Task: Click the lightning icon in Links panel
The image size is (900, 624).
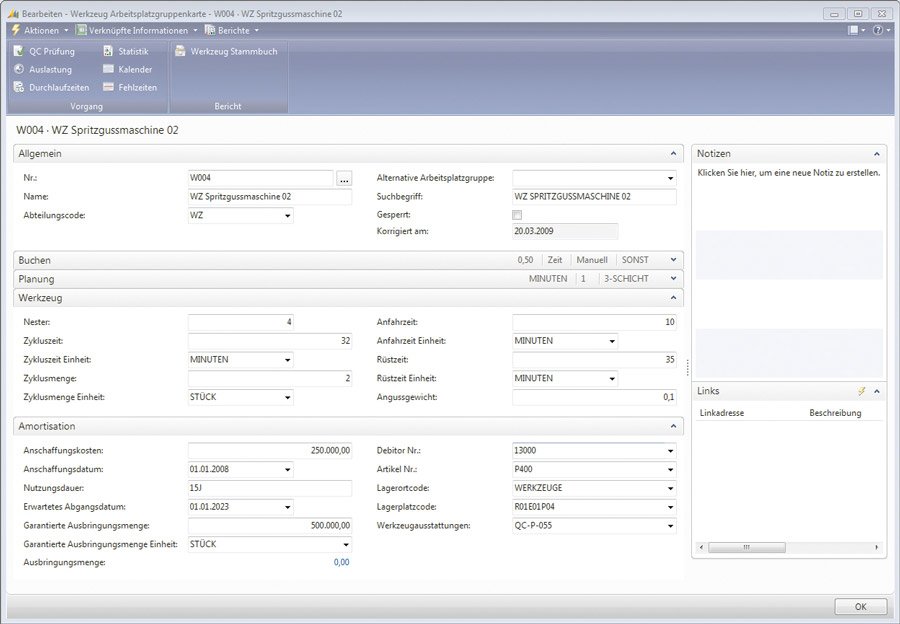Action: tap(862, 391)
